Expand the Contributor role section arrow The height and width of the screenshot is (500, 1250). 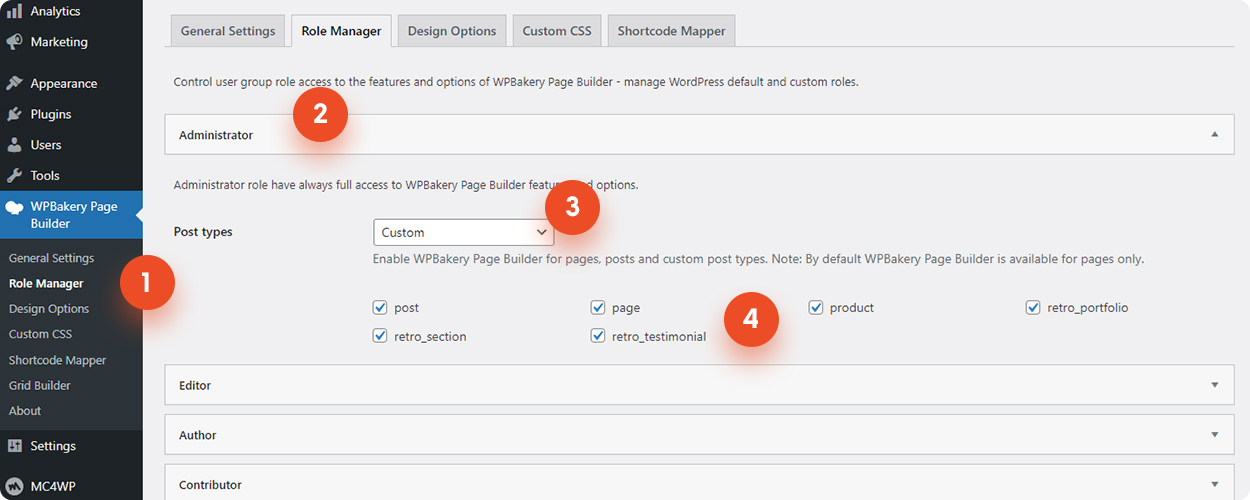(x=1215, y=485)
